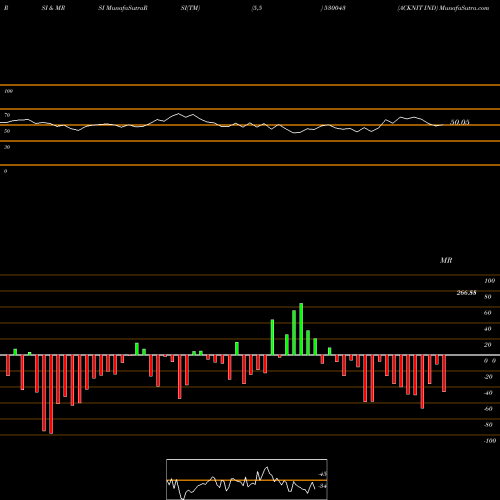Click the MR axis label -100
Viewport: 500px width, 500px height.
(489, 441)
